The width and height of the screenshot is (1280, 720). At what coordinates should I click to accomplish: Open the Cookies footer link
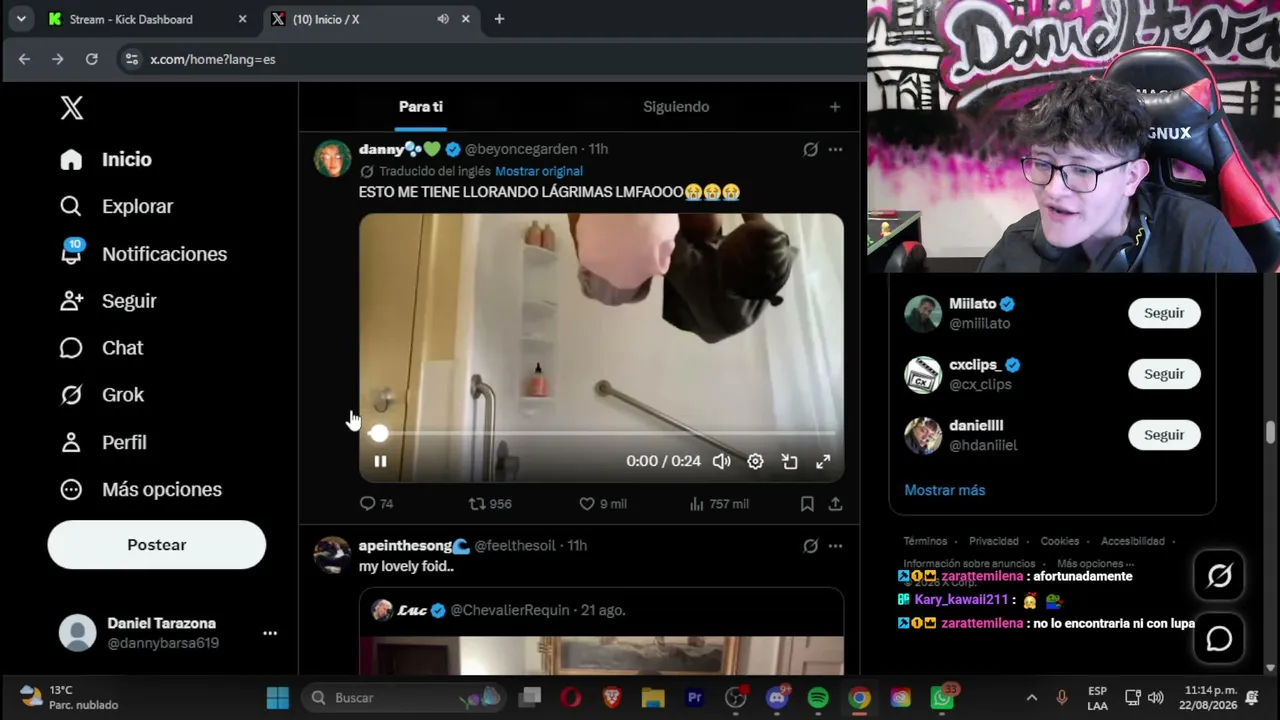pyautogui.click(x=1060, y=541)
